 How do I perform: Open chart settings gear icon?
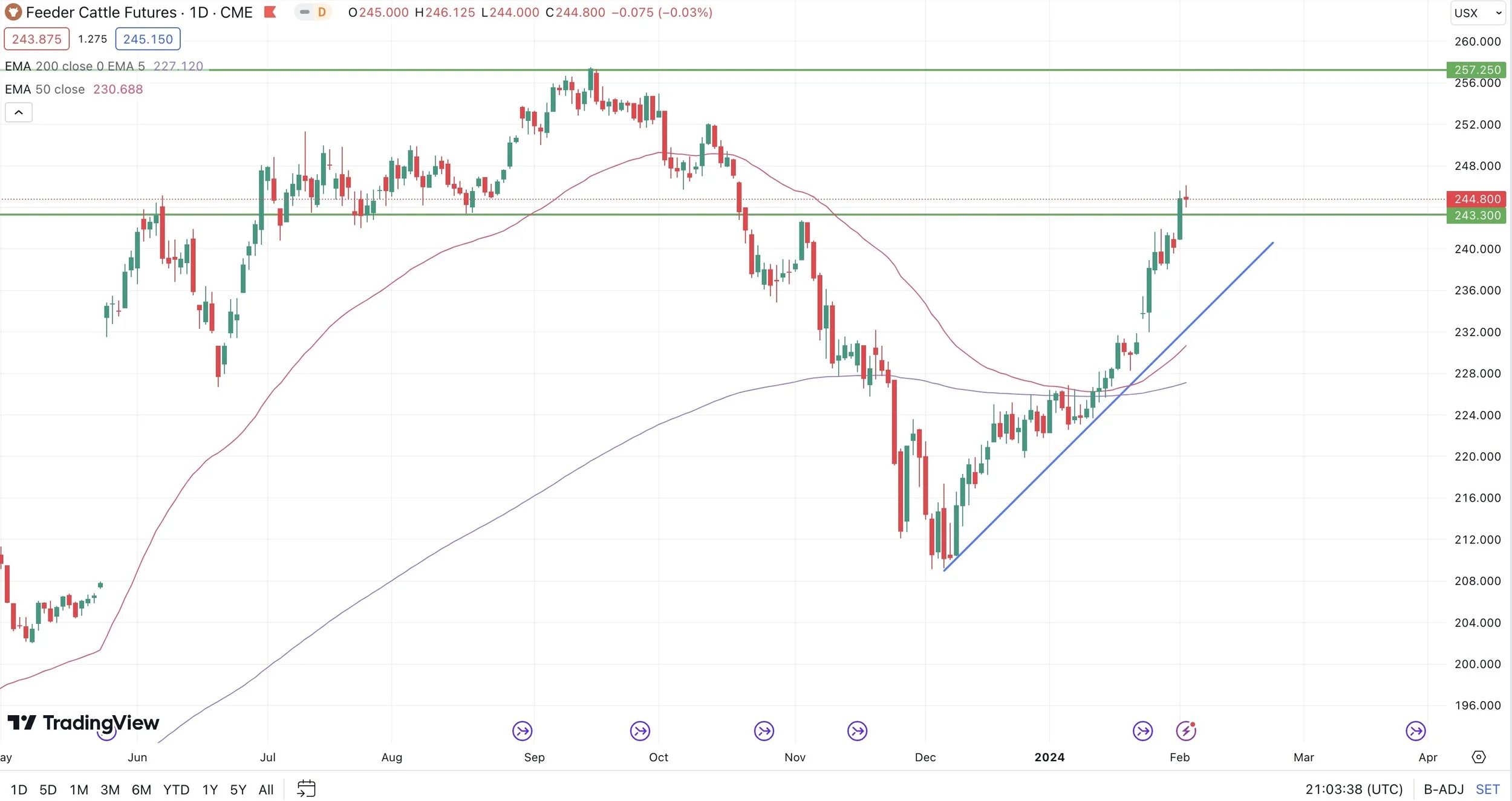tap(1478, 757)
